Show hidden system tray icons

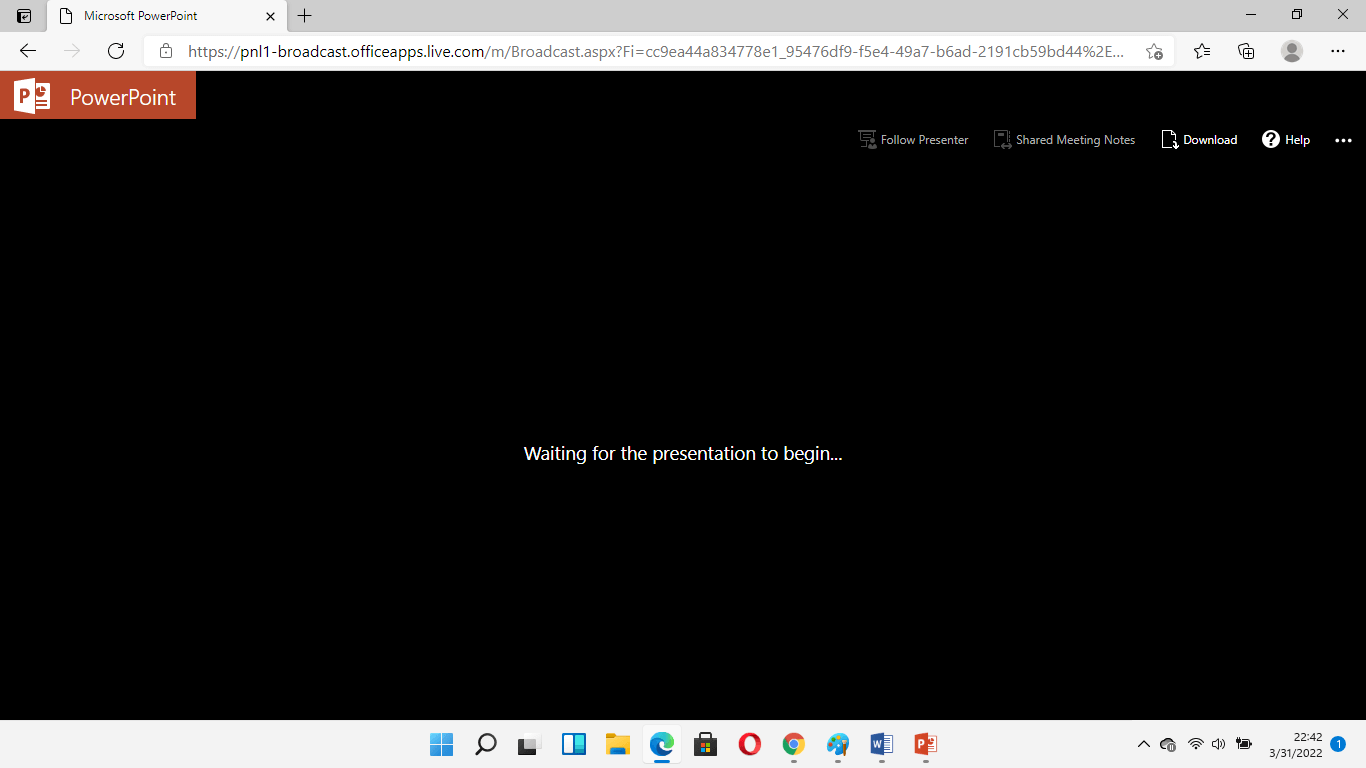1144,744
